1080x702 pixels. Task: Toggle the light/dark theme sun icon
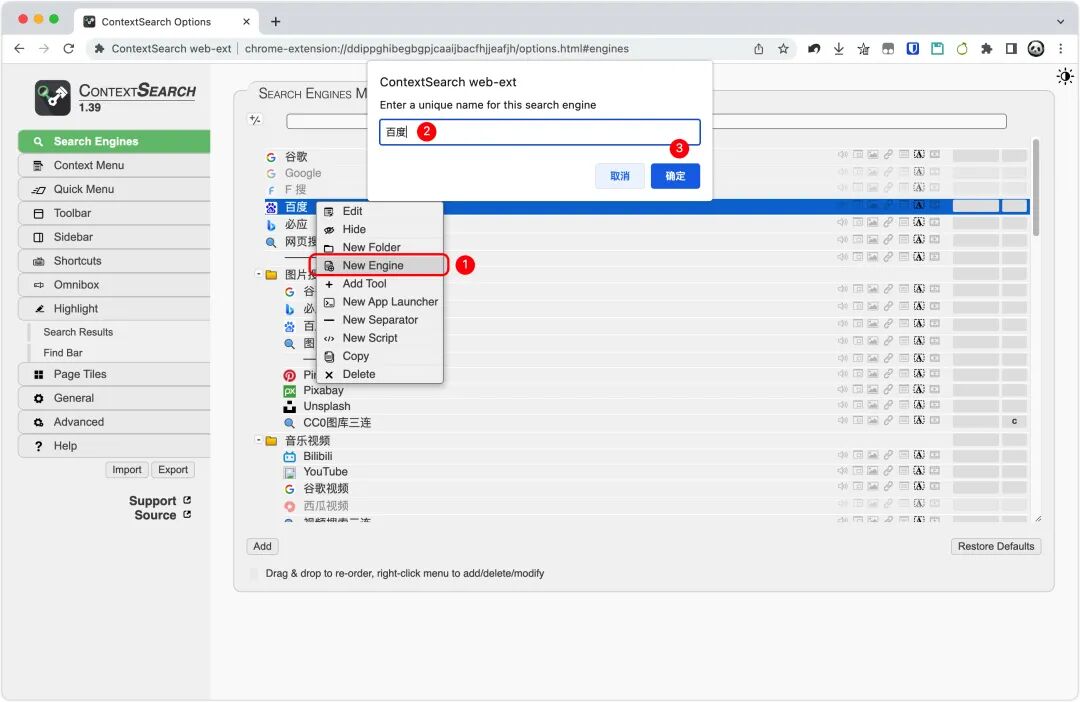coord(1065,76)
